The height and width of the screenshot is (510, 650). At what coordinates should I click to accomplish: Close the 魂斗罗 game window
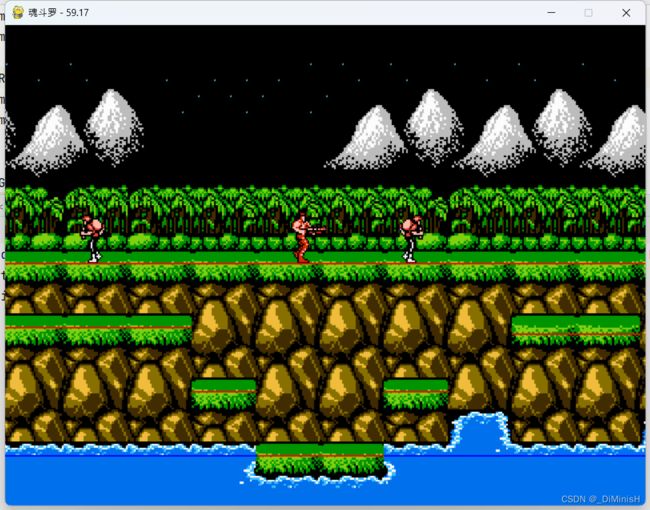point(626,12)
